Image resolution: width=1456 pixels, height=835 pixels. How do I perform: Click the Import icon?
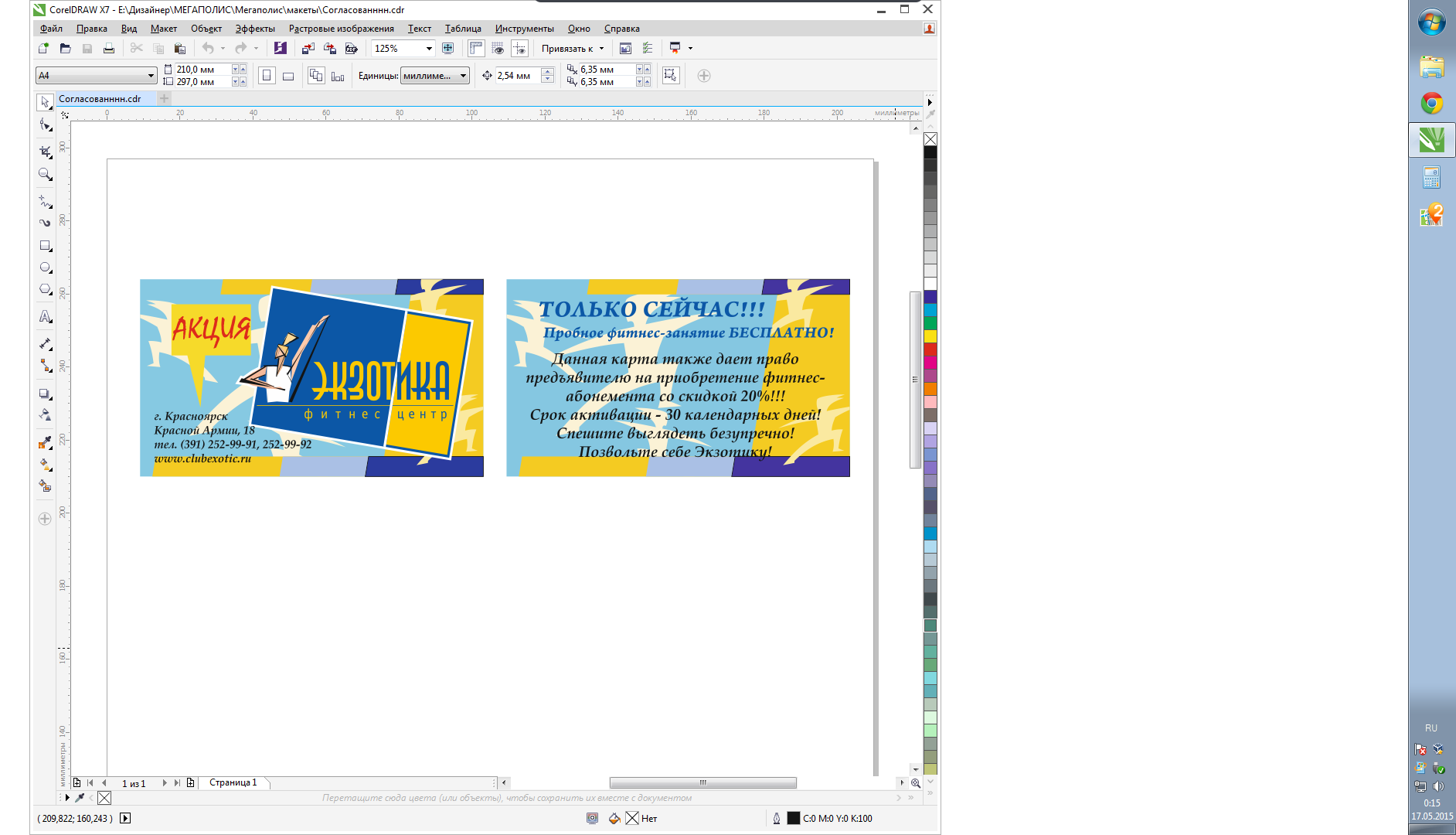click(308, 48)
